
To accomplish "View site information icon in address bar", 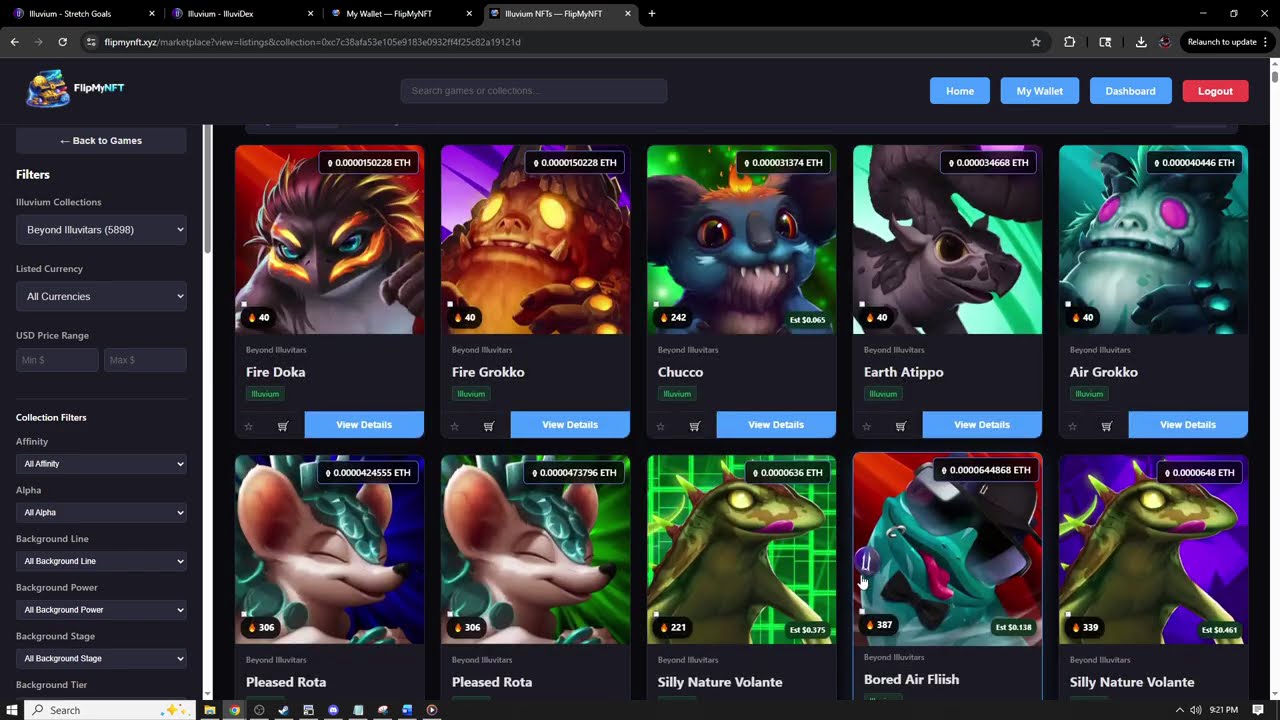I will [x=91, y=42].
